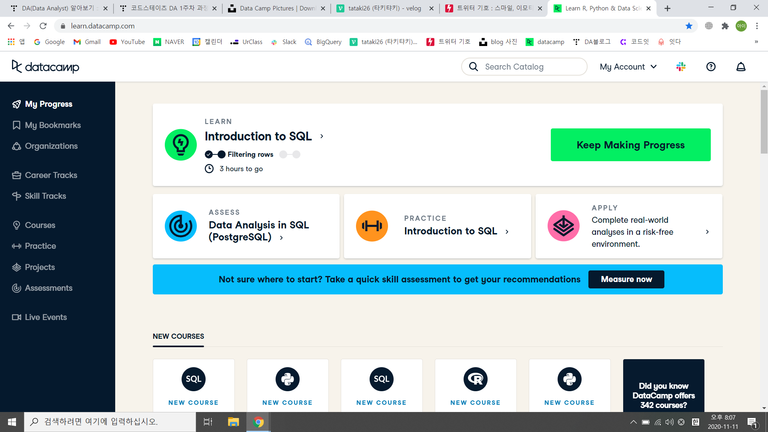Reload the page in Chrome
Image resolution: width=768 pixels, height=432 pixels.
[43, 26]
